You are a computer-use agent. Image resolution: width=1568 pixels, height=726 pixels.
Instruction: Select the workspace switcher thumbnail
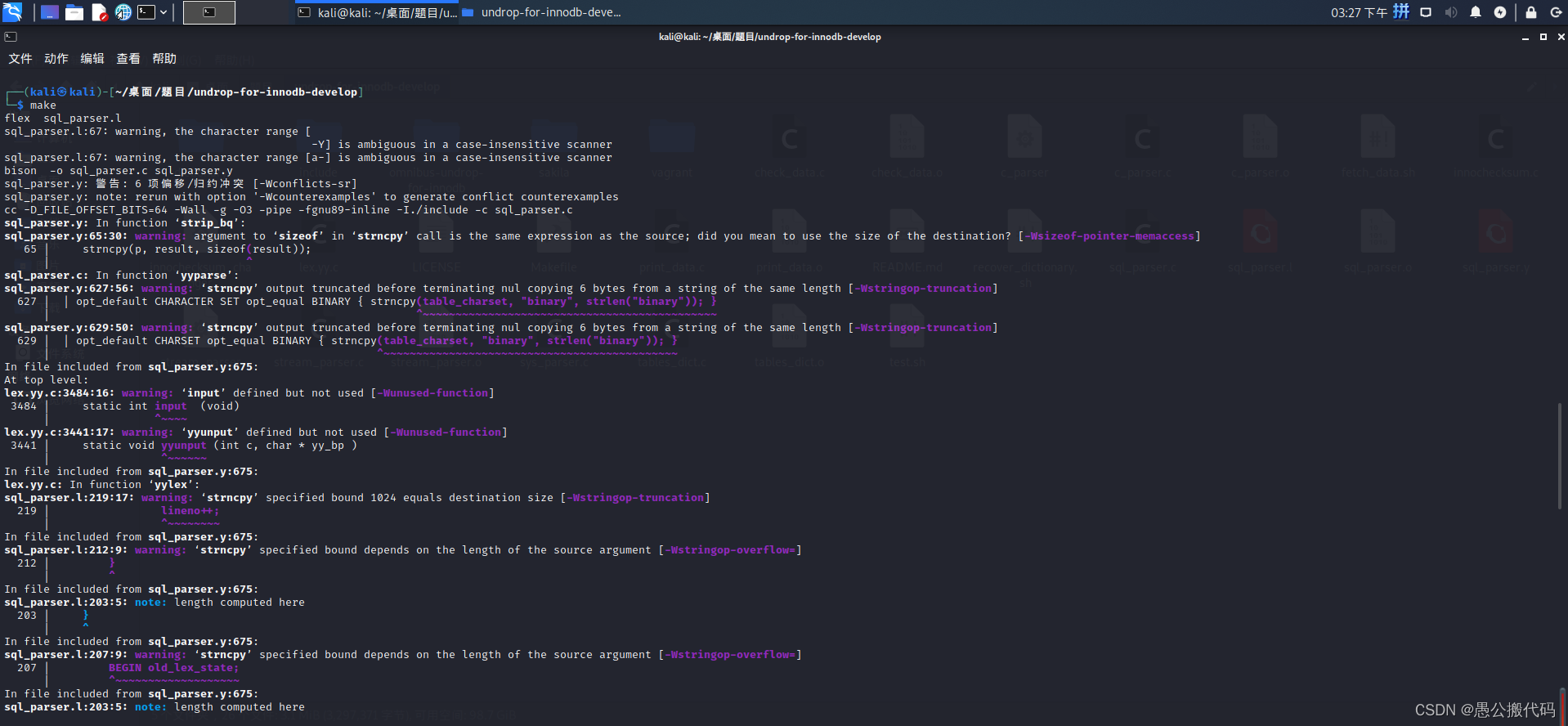point(209,12)
